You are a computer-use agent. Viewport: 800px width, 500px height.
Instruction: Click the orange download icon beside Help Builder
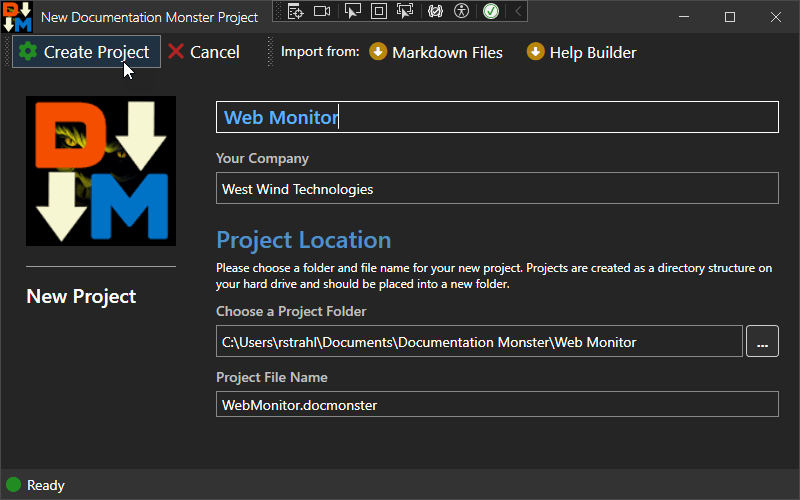coord(535,51)
